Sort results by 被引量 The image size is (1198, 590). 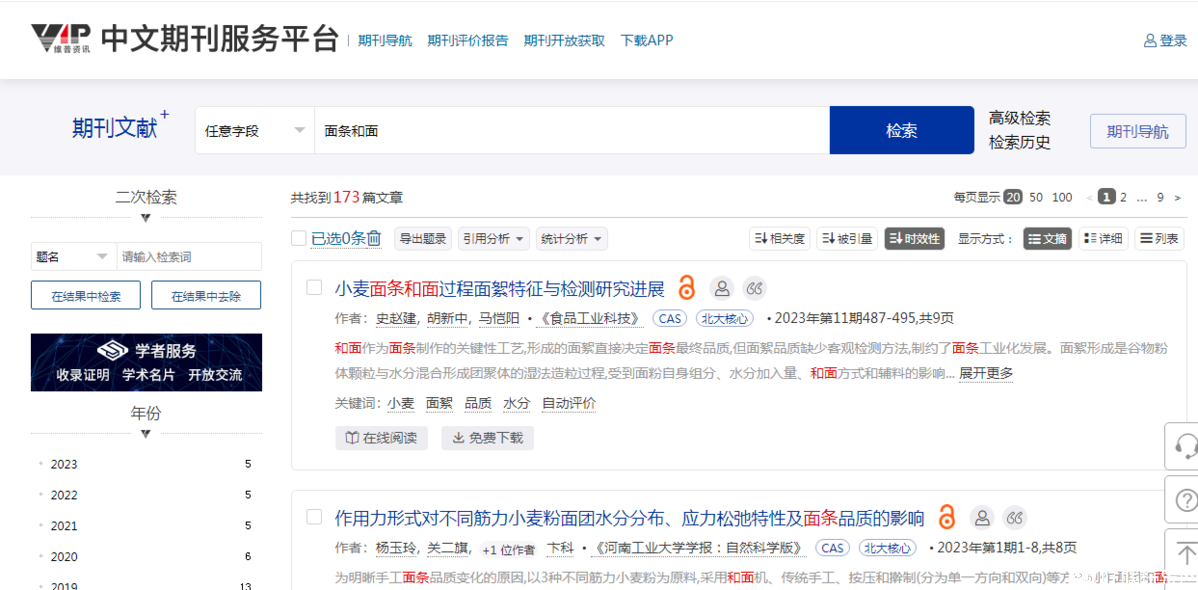coord(847,238)
